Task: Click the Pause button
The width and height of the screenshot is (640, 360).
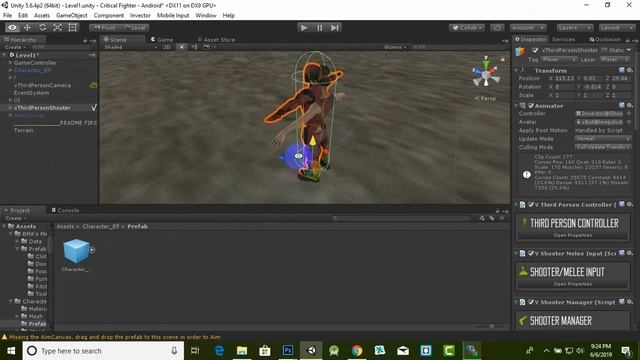Action: (x=320, y=28)
